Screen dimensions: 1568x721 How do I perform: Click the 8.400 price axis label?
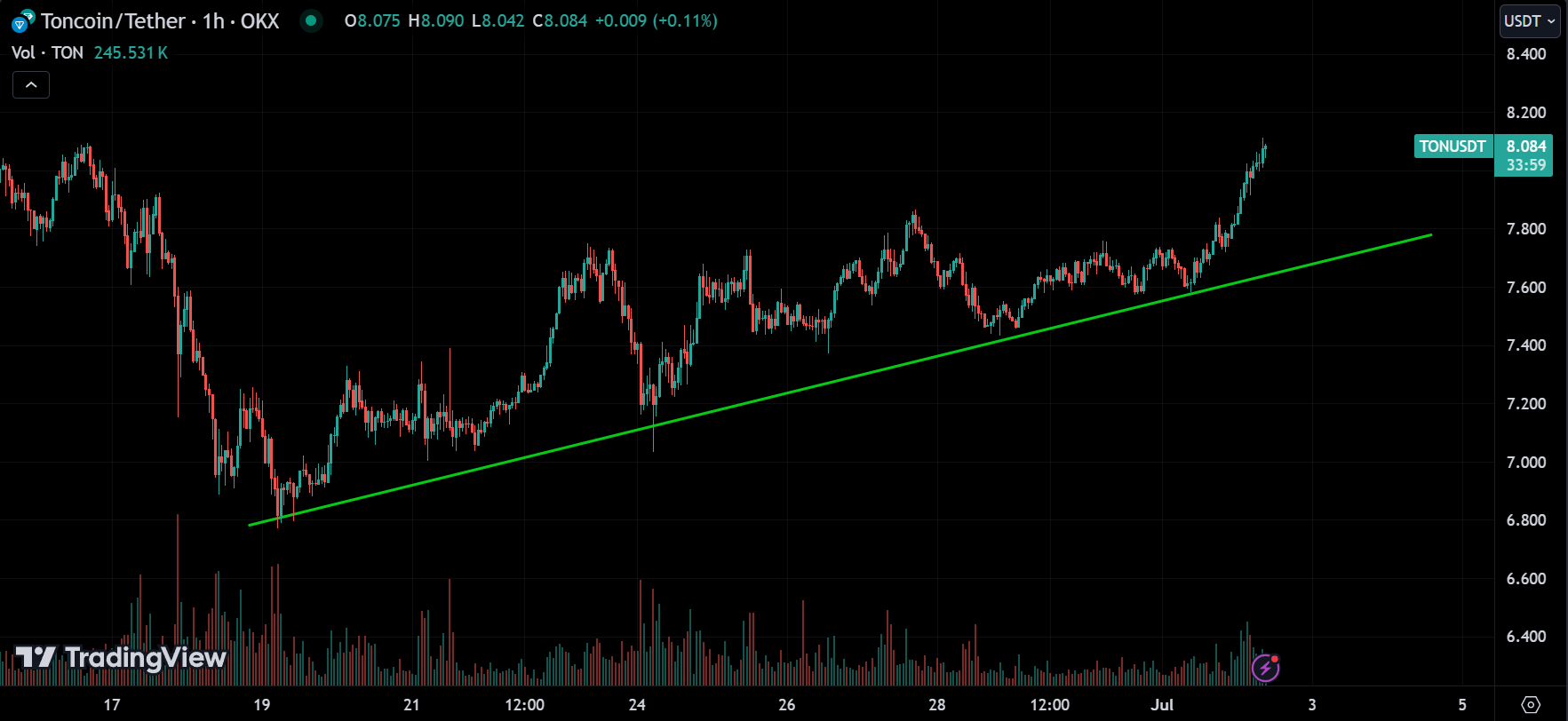[x=1526, y=54]
